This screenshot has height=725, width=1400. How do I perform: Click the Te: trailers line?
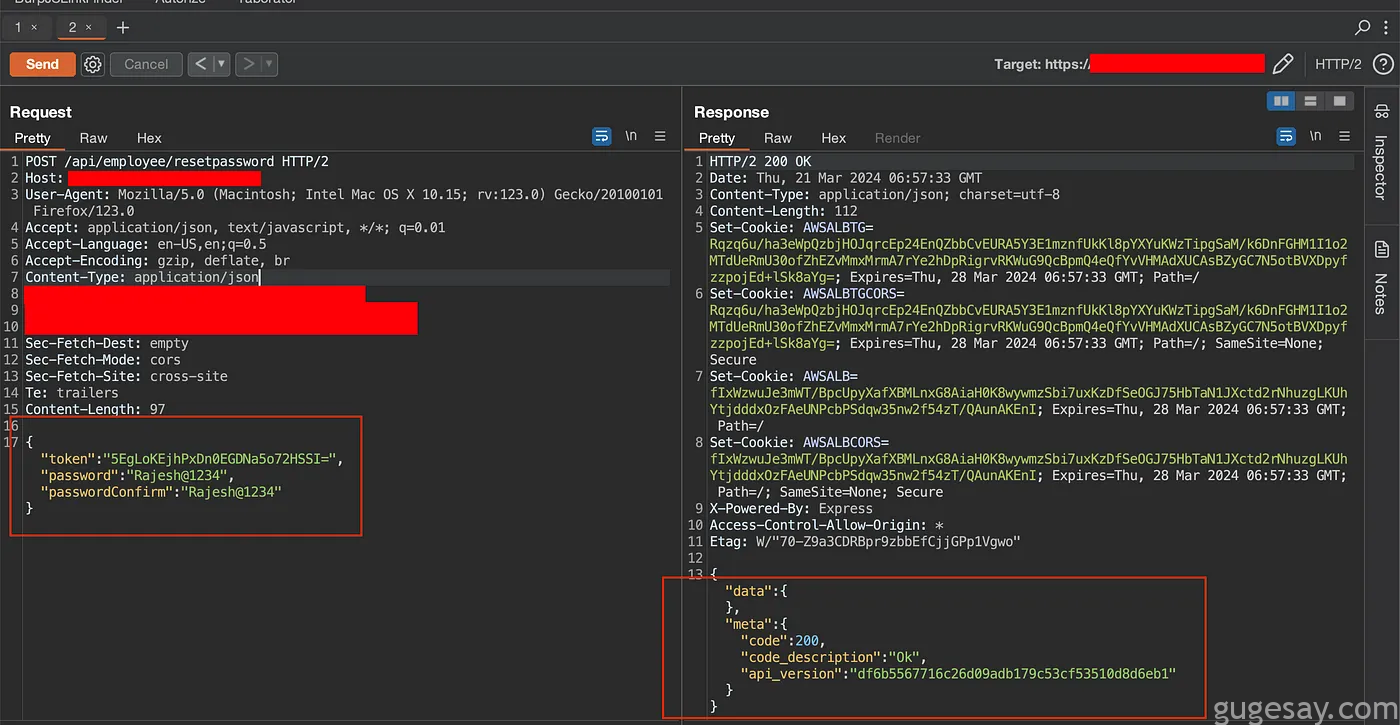coord(72,393)
